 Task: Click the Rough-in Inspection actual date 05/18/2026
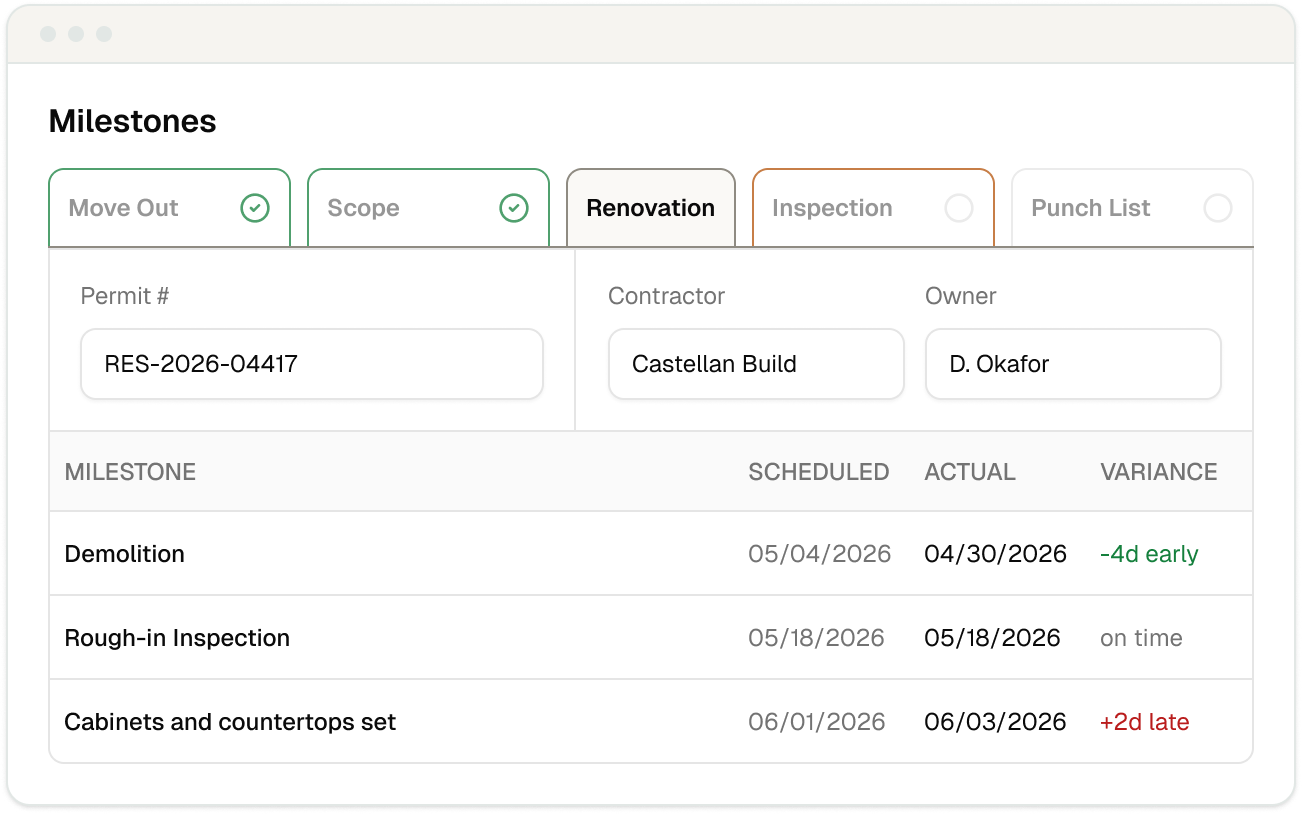pos(993,638)
